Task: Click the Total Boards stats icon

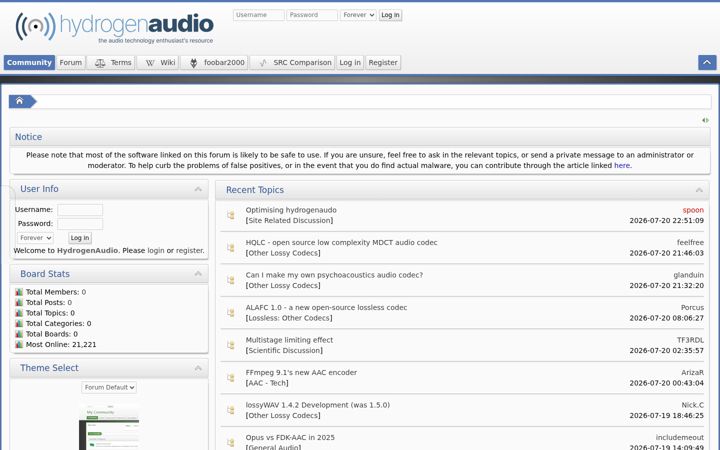Action: click(x=19, y=334)
